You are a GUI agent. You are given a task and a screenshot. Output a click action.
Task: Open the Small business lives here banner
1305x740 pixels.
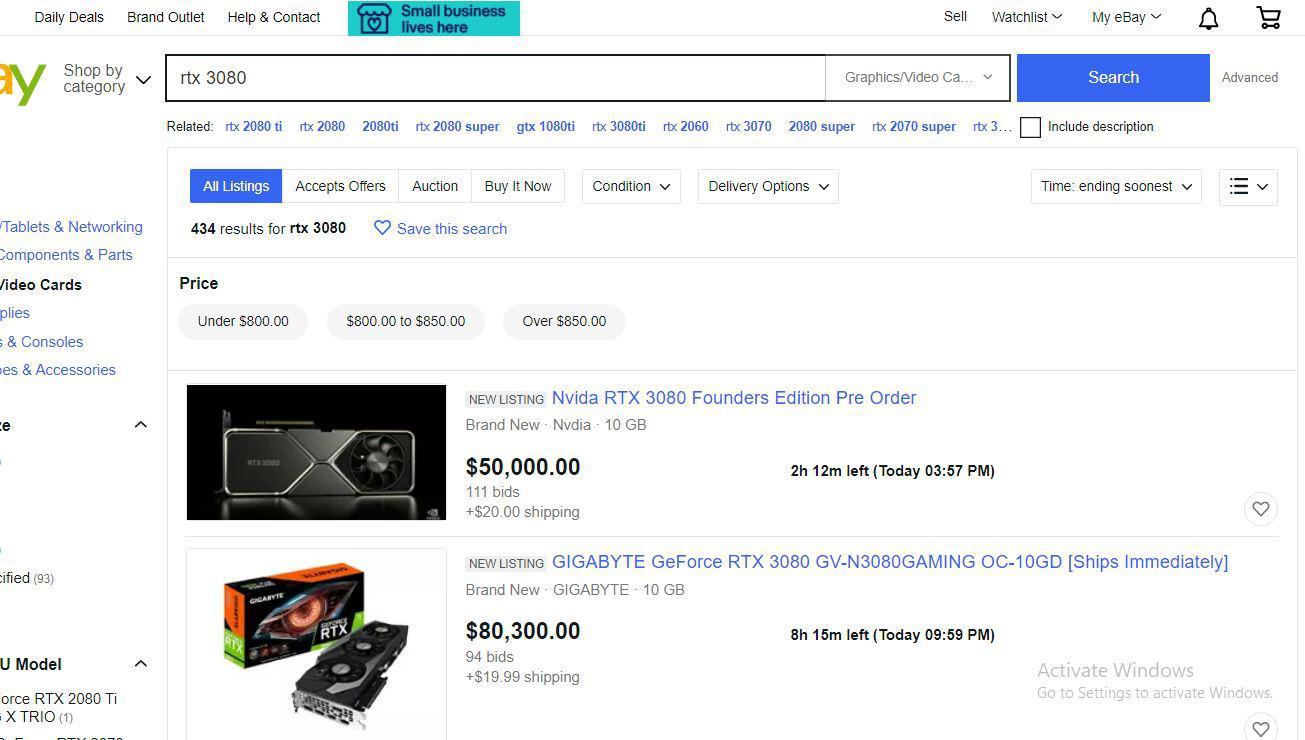(x=433, y=18)
